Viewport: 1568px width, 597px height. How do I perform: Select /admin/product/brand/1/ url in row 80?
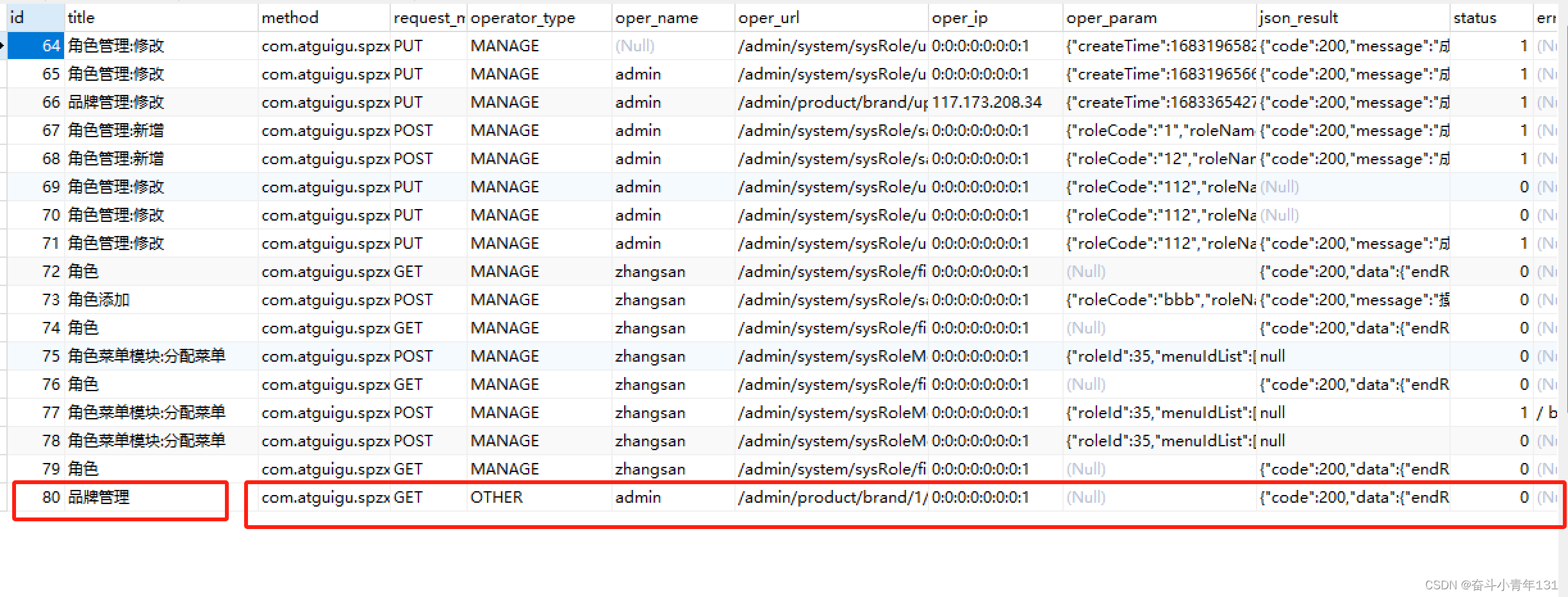pos(831,498)
